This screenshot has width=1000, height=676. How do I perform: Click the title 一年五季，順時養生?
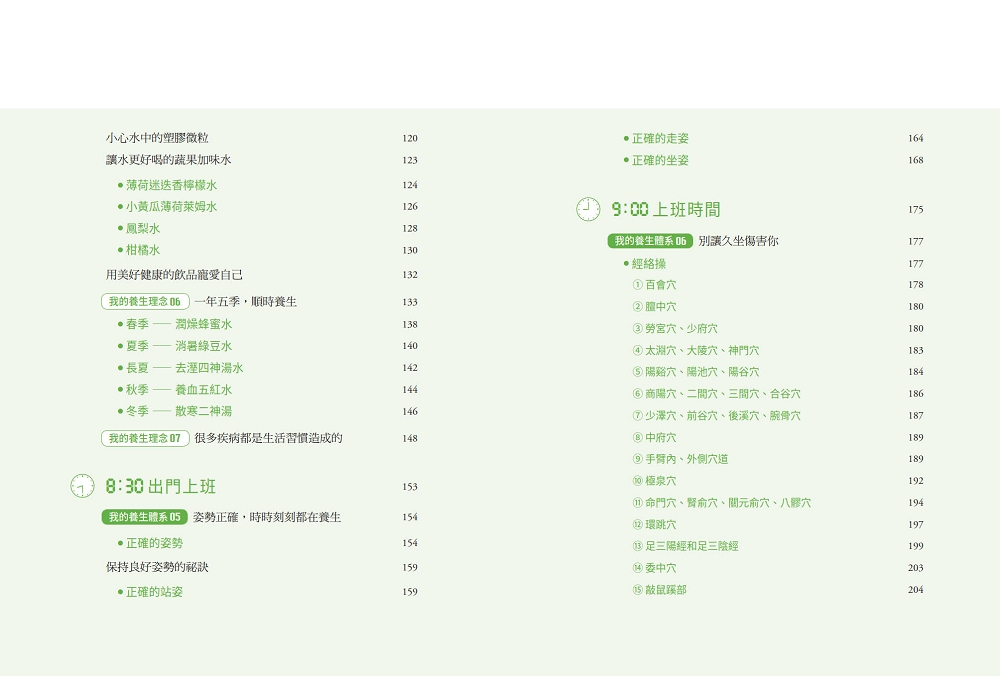point(246,302)
